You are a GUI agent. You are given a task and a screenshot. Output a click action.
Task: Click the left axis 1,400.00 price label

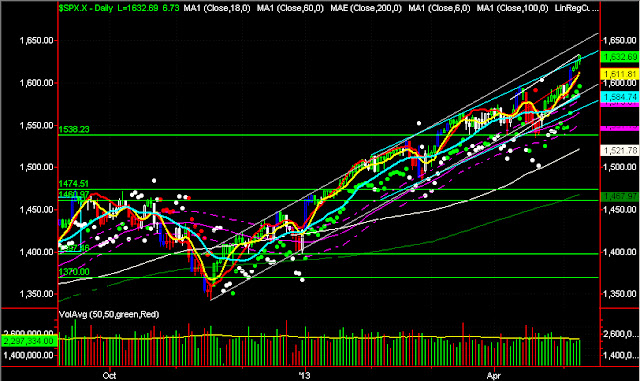click(36, 252)
